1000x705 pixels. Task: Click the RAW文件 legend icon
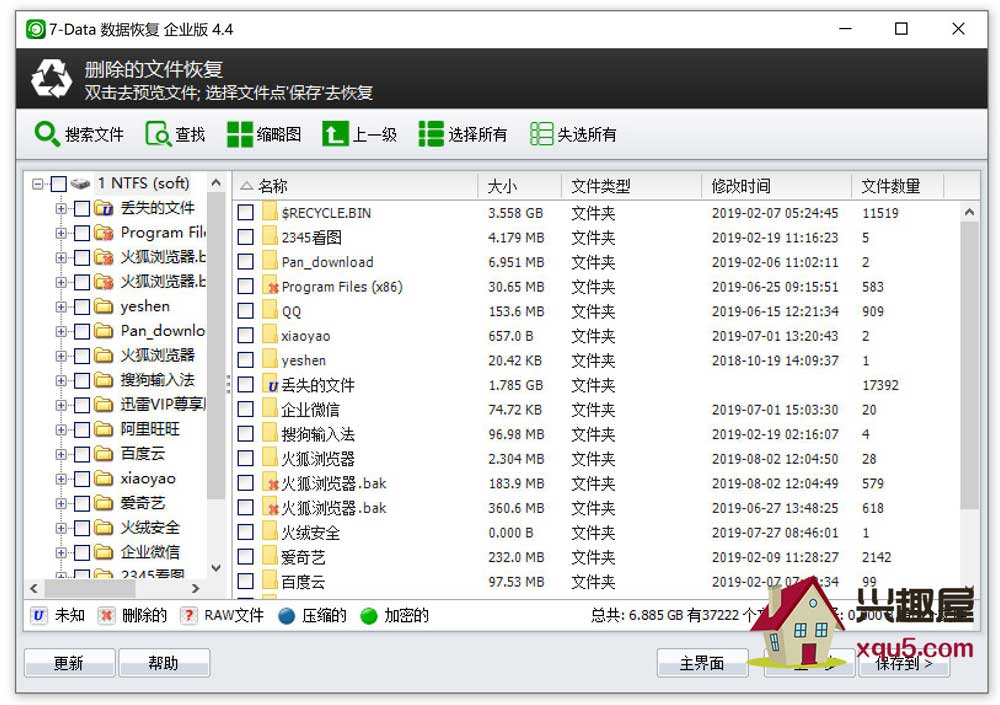pos(188,616)
